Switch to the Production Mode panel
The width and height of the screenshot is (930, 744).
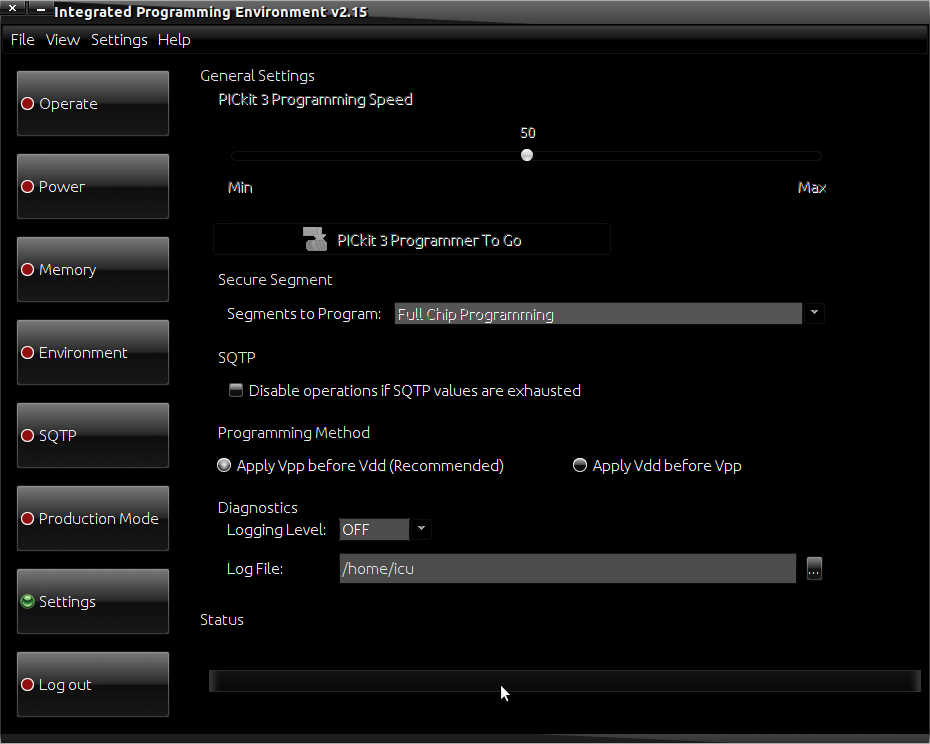point(93,519)
